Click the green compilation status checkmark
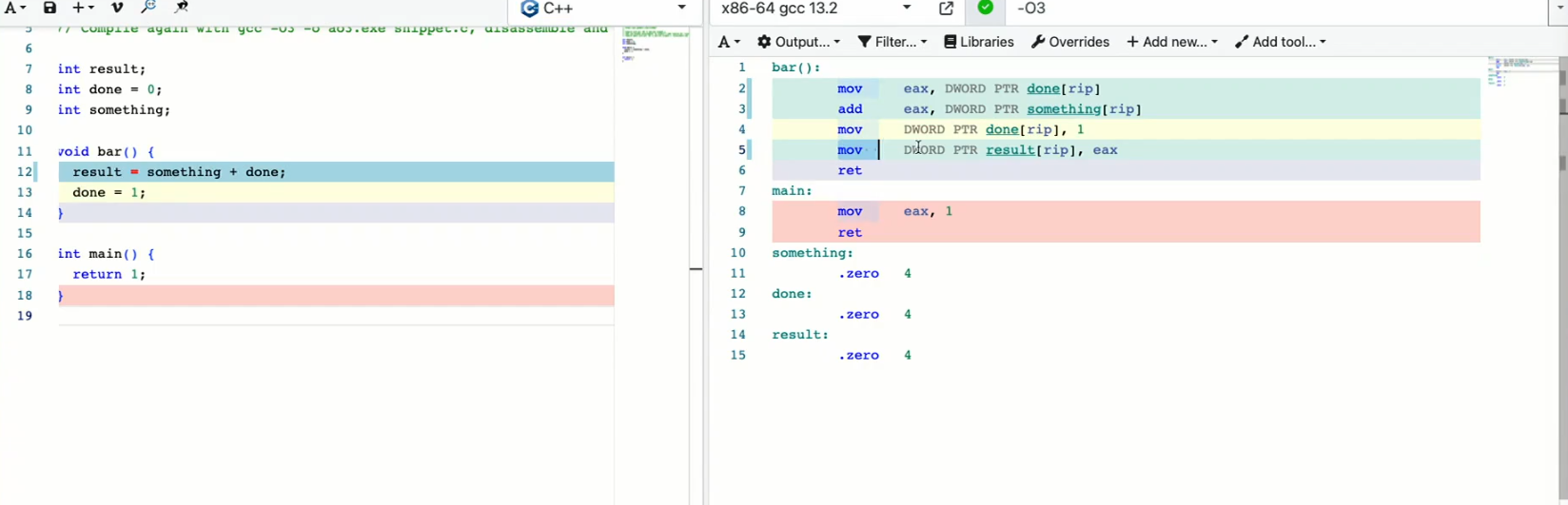This screenshot has height=505, width=1568. point(986,8)
